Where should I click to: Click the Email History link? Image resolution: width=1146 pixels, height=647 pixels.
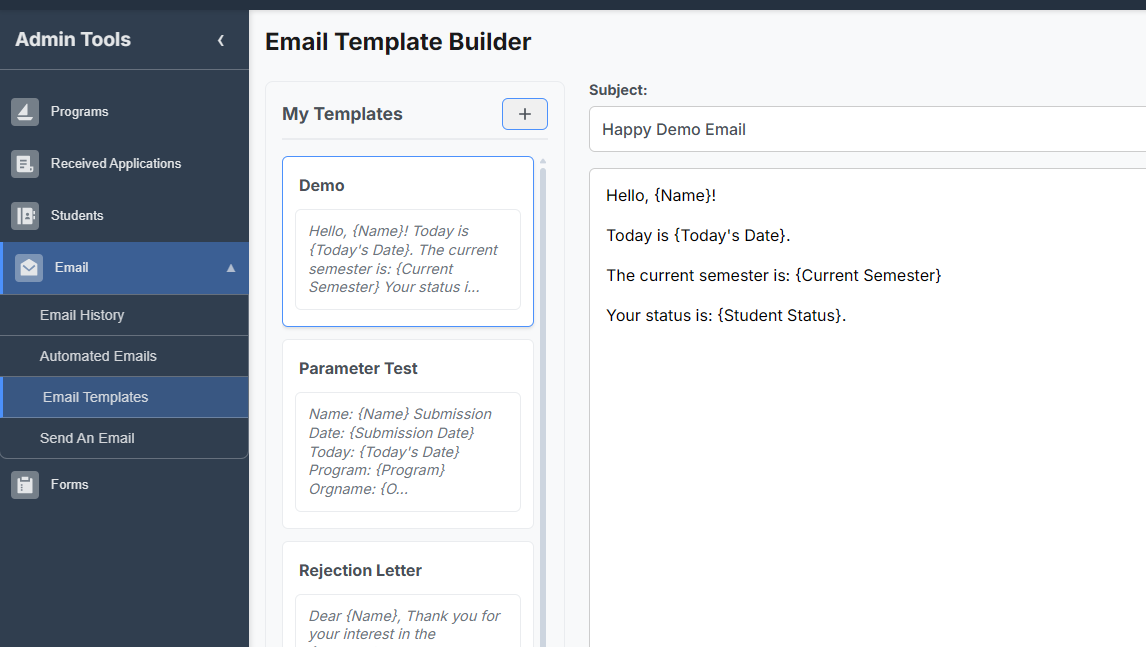tap(83, 314)
